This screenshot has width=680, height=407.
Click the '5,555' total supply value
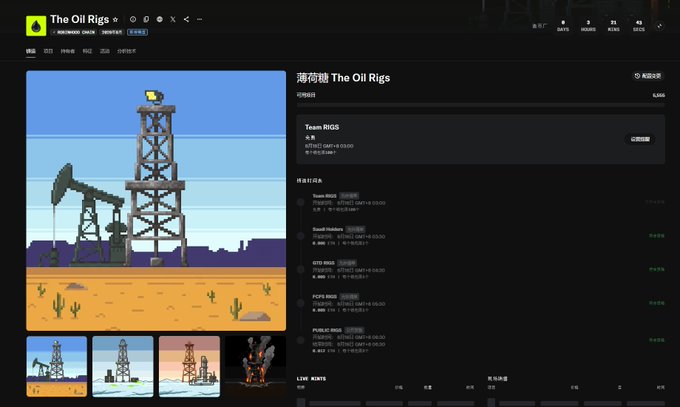(x=658, y=95)
